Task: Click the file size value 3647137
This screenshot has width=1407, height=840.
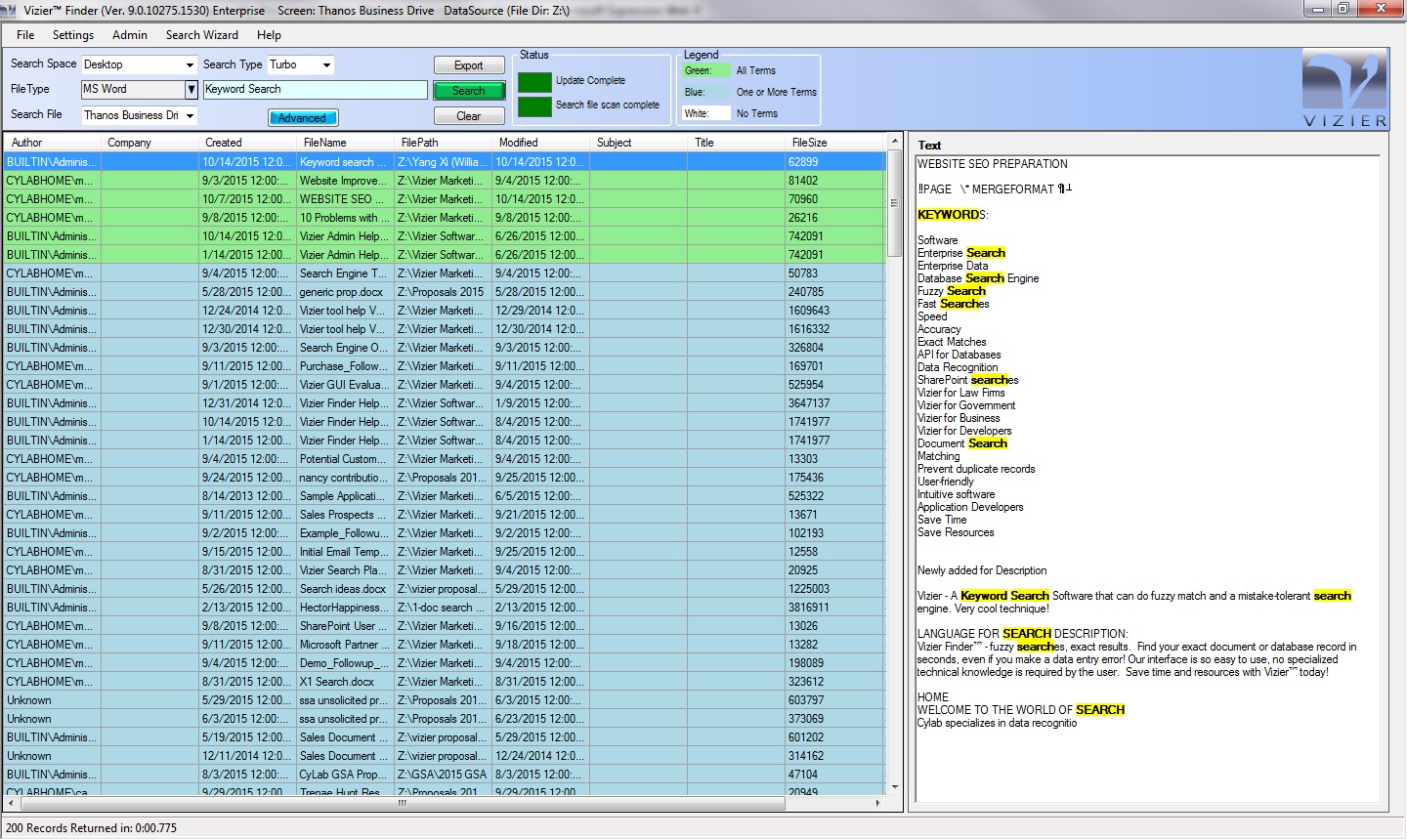Action: pos(809,403)
